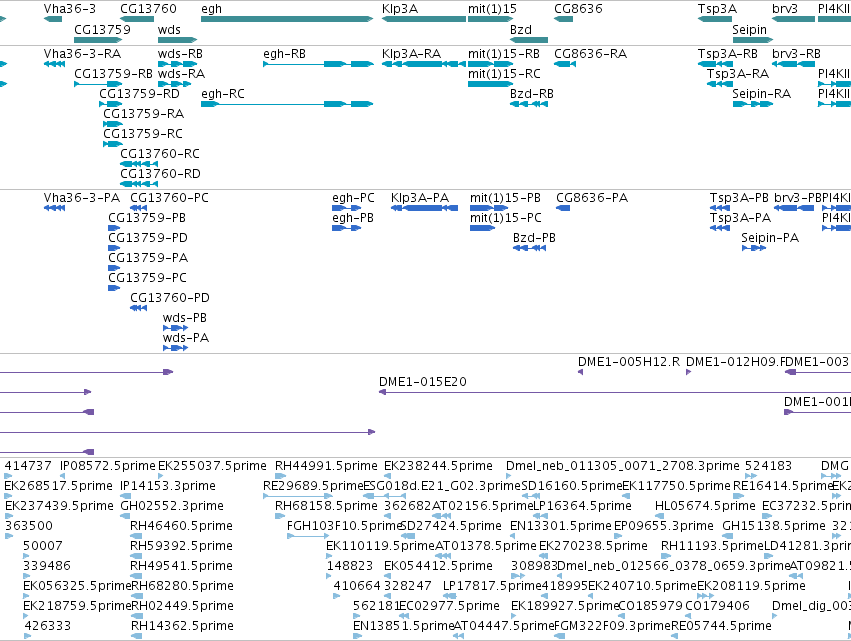The image size is (851, 641).
Task: Click the Bzd-PB protein label
Action: click(534, 238)
